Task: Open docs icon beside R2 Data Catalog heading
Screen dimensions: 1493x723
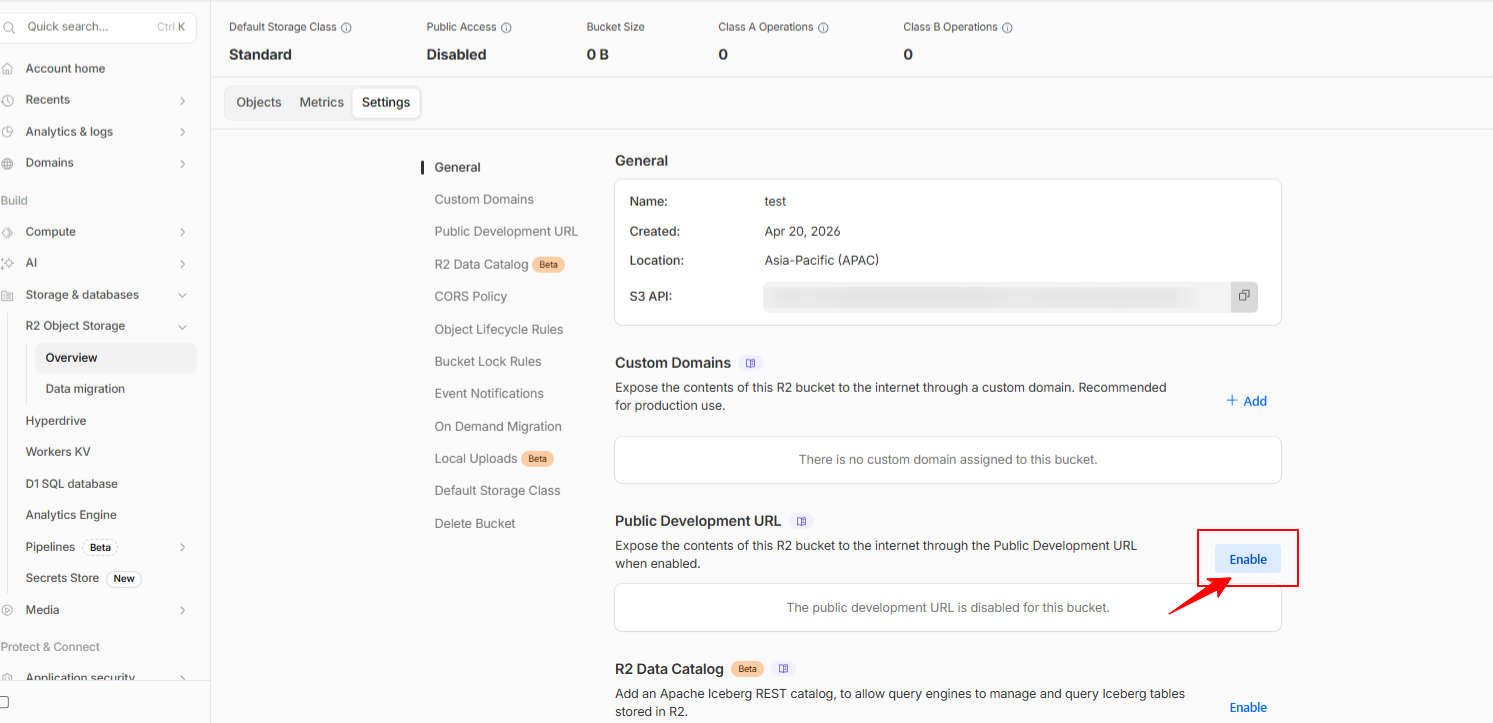Action: point(783,669)
